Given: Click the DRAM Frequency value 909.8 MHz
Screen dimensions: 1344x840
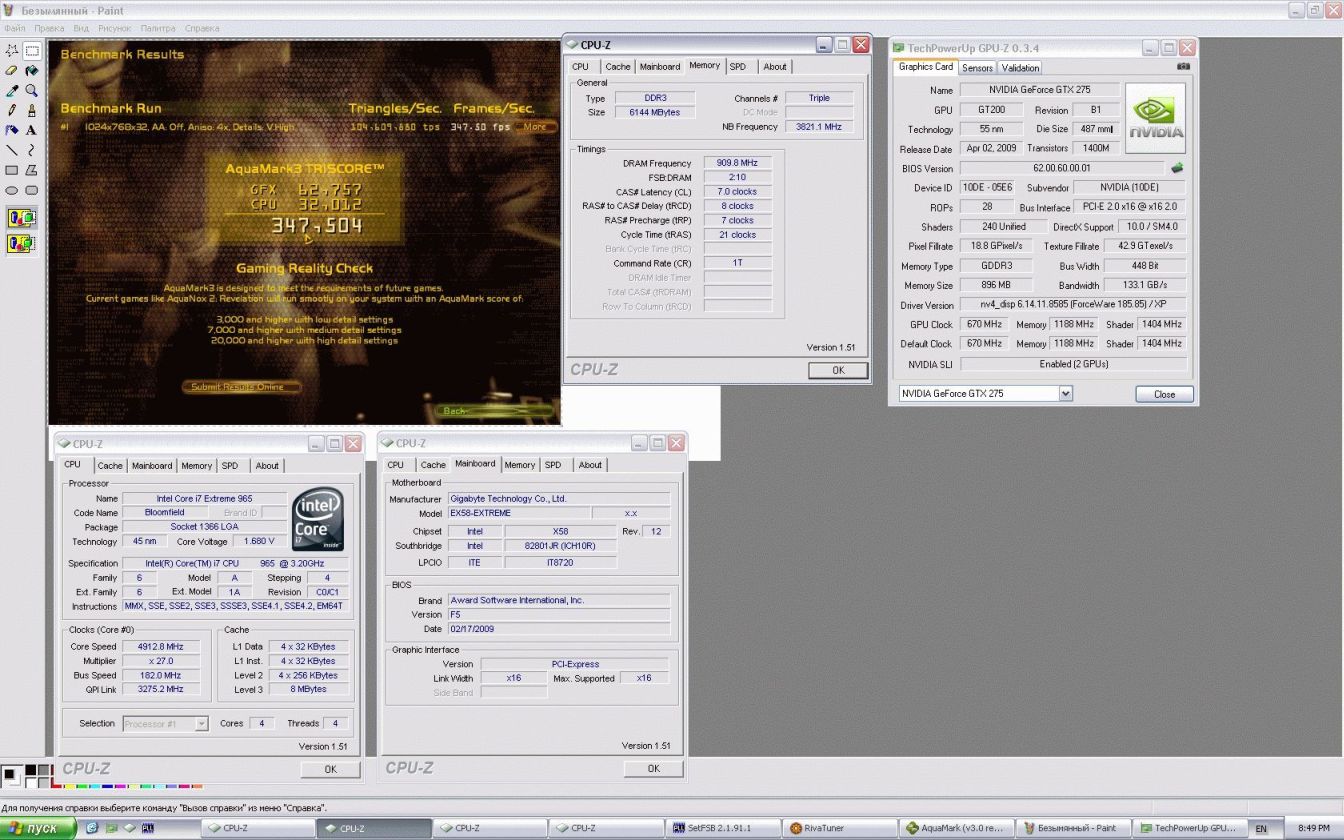Looking at the screenshot, I should pyautogui.click(x=737, y=163).
